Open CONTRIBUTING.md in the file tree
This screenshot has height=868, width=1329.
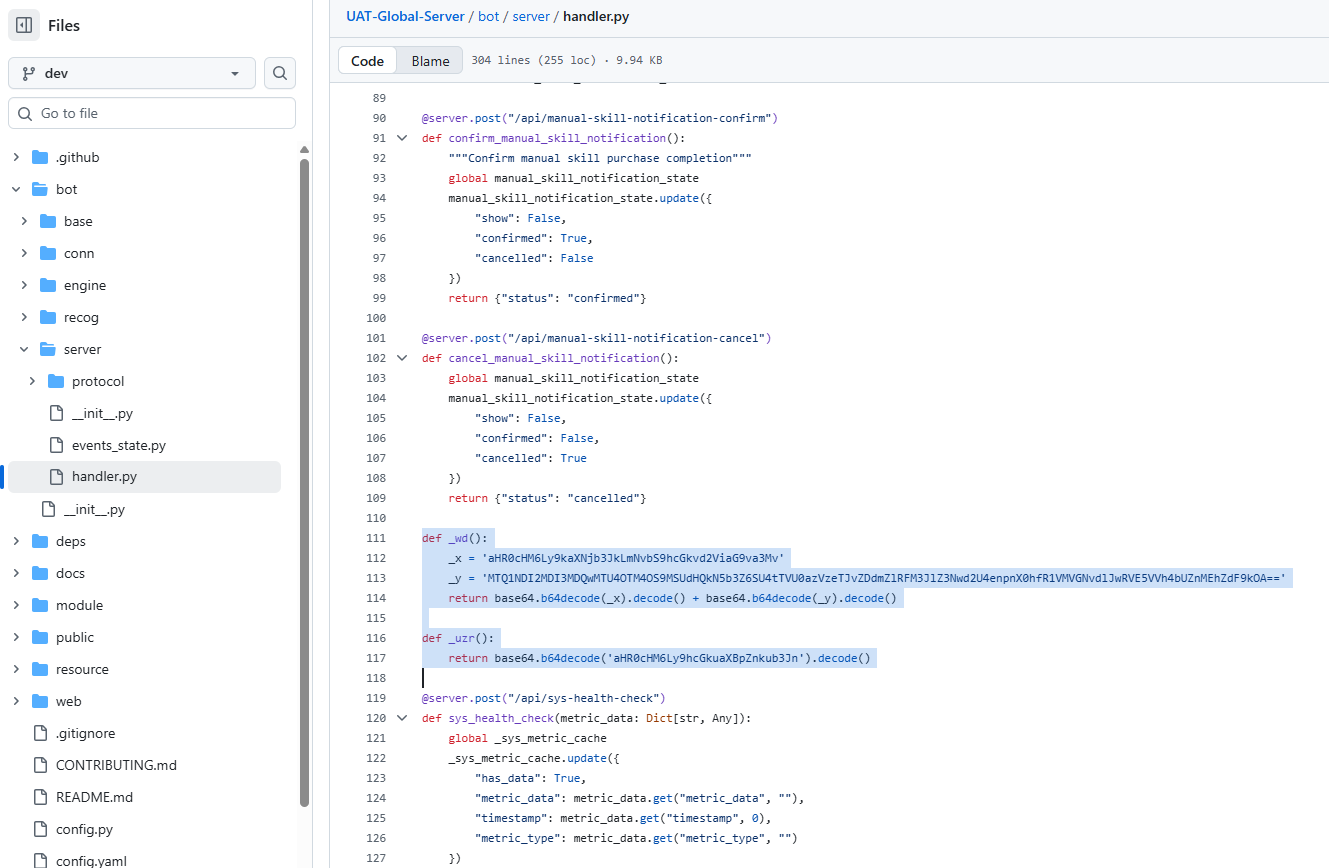pyautogui.click(x=116, y=765)
